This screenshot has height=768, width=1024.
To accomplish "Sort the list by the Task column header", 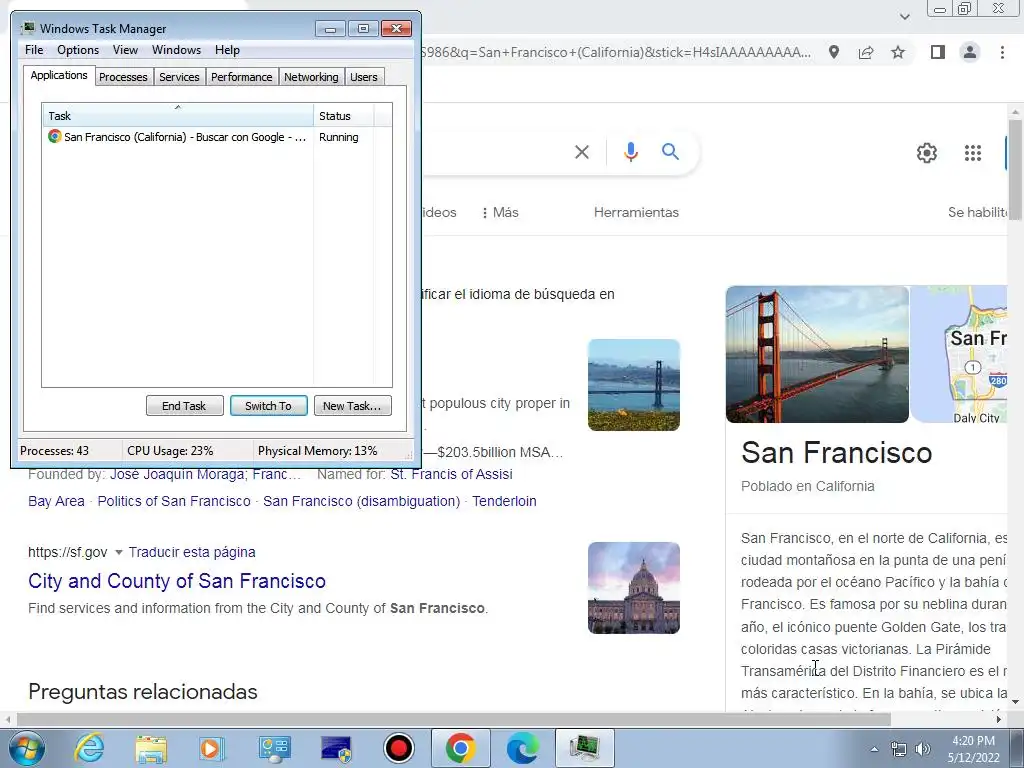I will [x=178, y=116].
